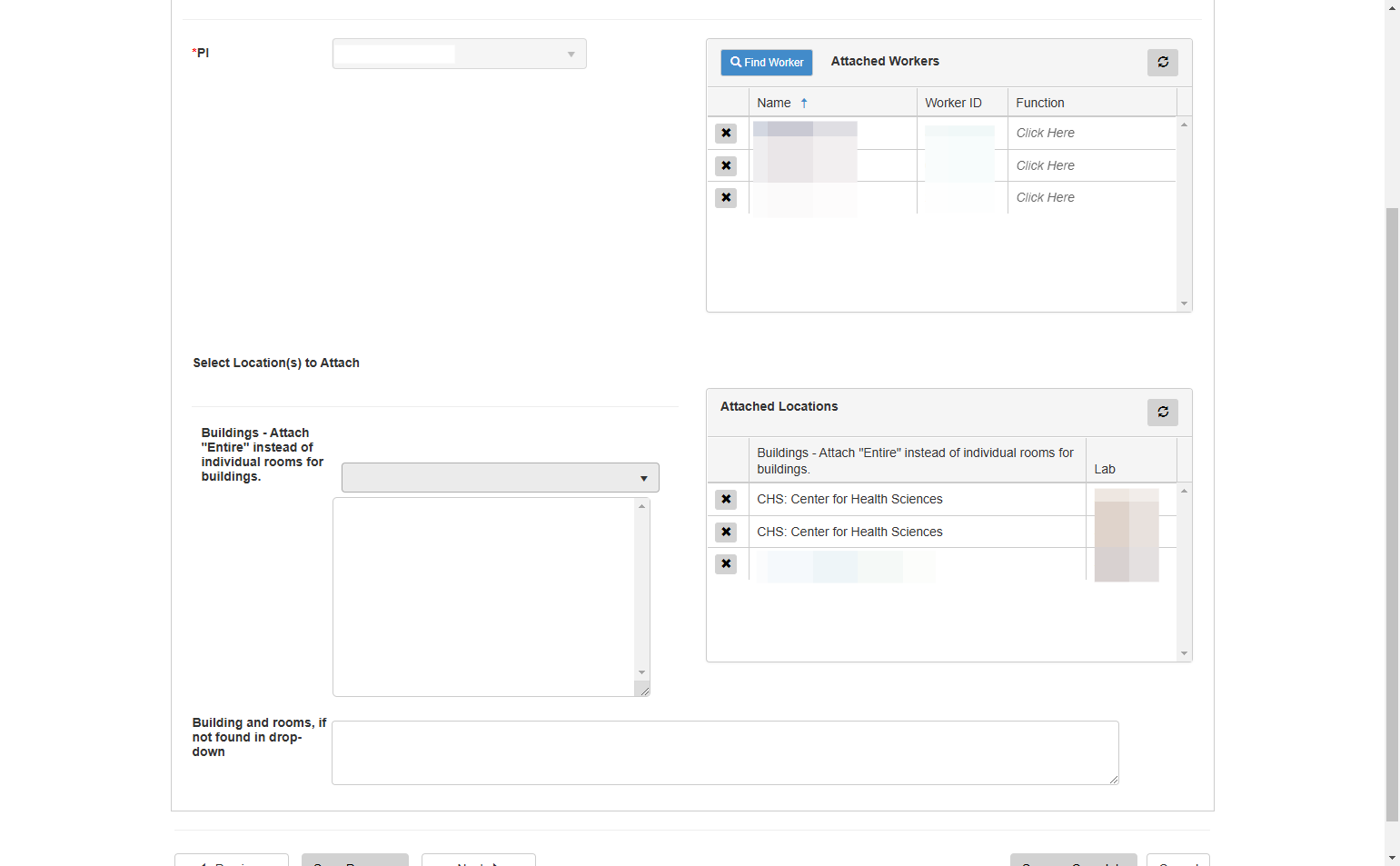Remove the second CHS location row
The height and width of the screenshot is (866, 1400).
coord(725,533)
